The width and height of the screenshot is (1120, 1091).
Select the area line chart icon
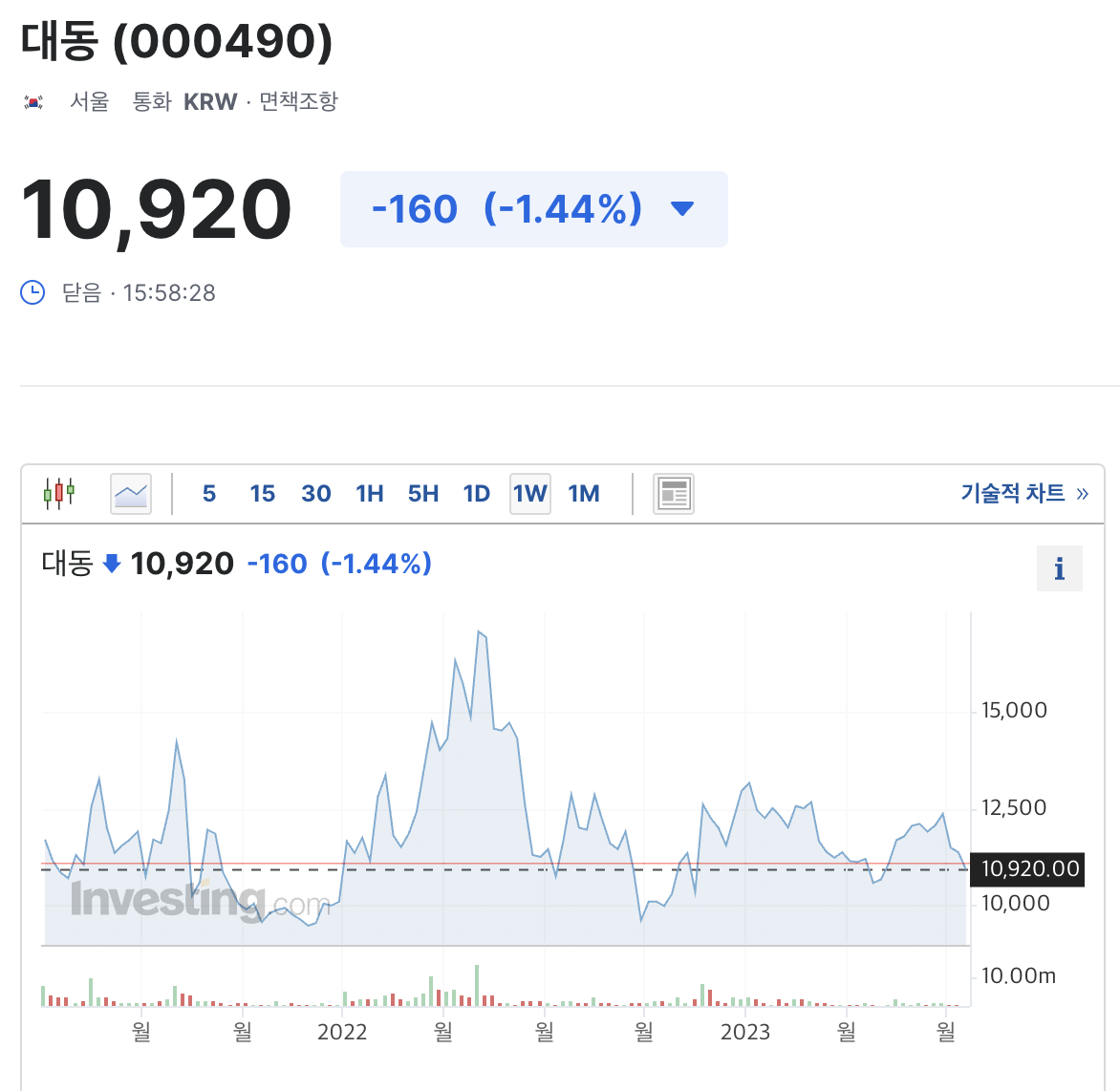(131, 493)
